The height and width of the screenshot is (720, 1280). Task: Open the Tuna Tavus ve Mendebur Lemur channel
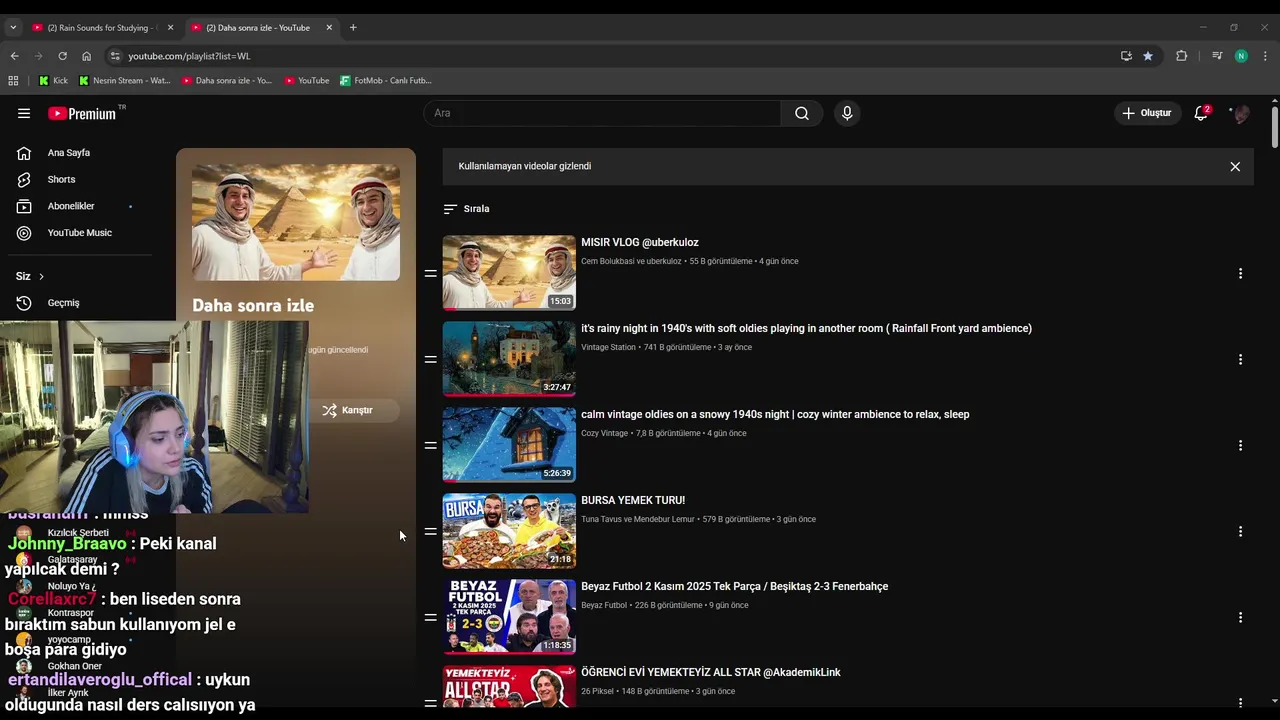click(x=637, y=519)
